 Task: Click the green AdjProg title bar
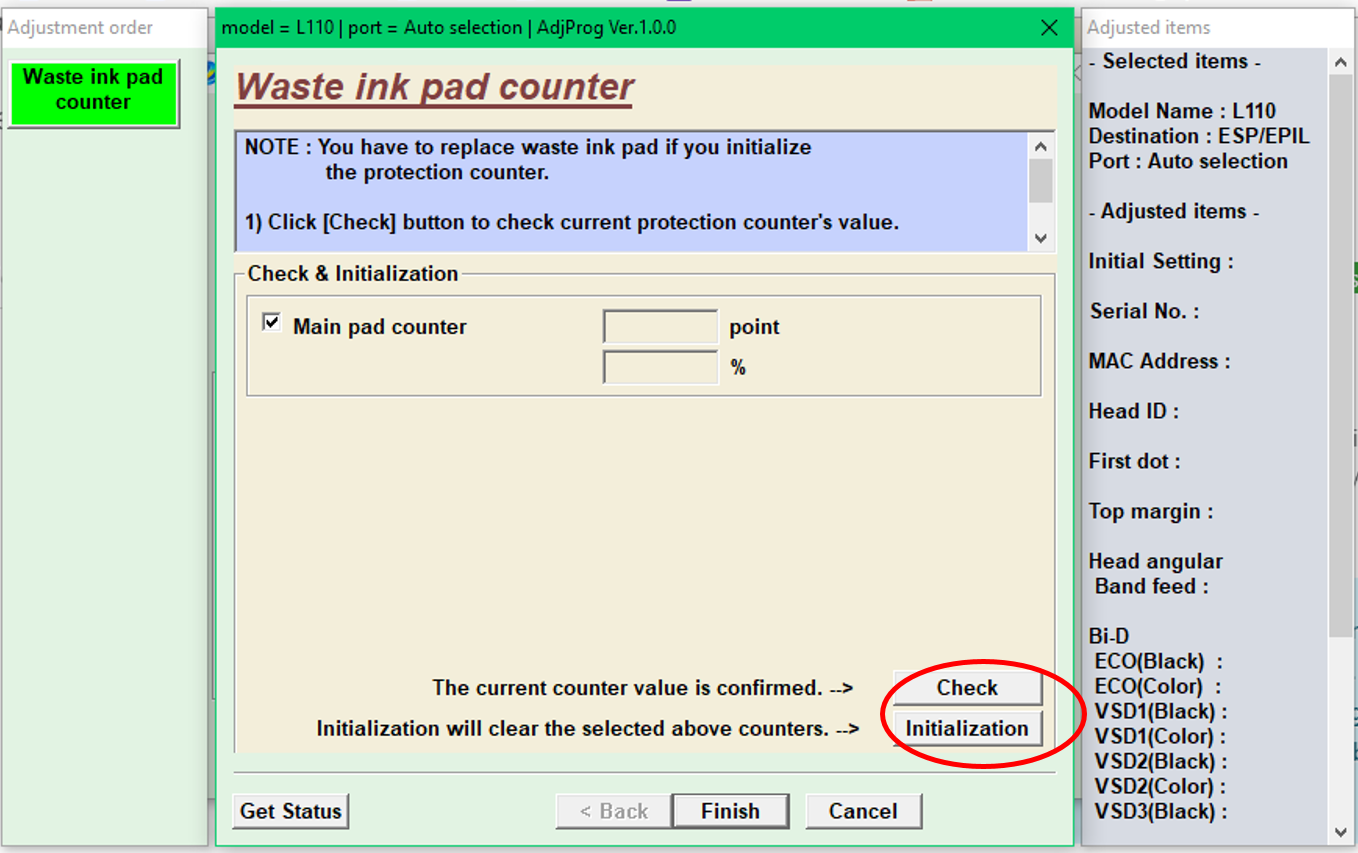coord(600,28)
